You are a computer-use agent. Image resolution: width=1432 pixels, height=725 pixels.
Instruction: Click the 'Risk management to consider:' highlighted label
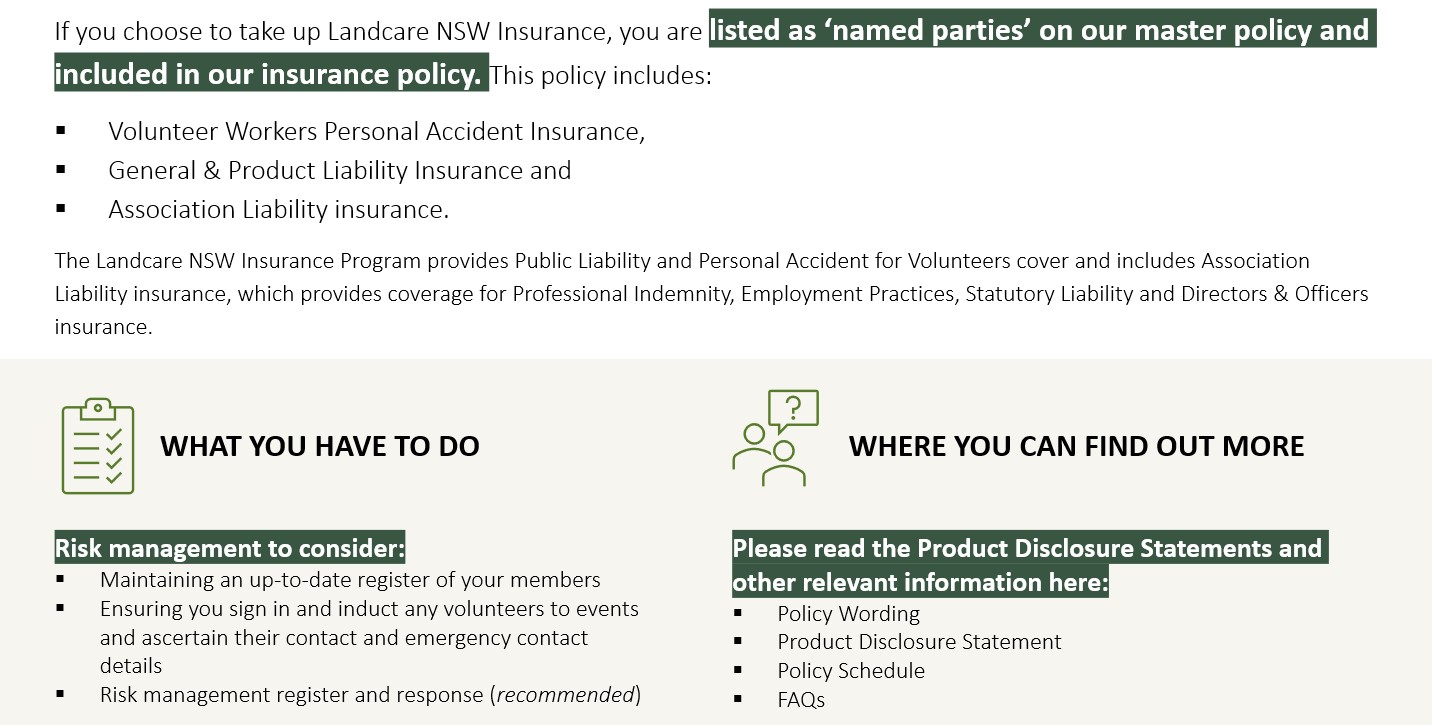click(230, 548)
